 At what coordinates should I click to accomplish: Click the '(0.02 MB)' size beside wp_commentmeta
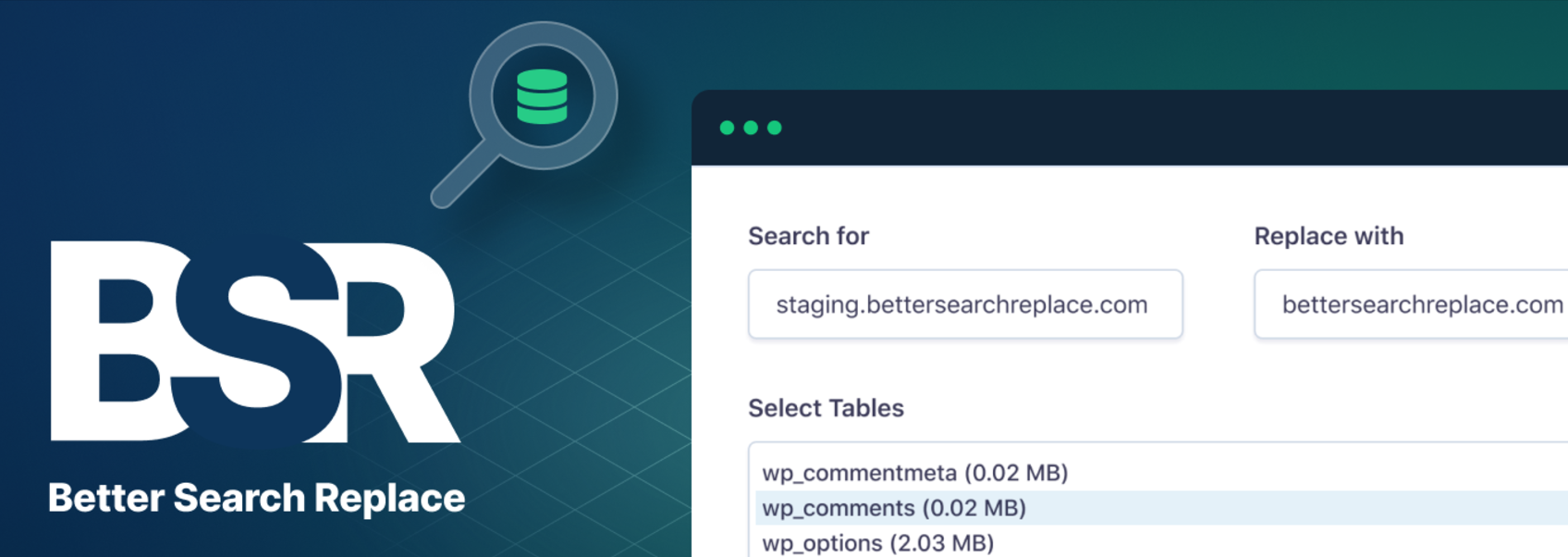coord(1016,473)
